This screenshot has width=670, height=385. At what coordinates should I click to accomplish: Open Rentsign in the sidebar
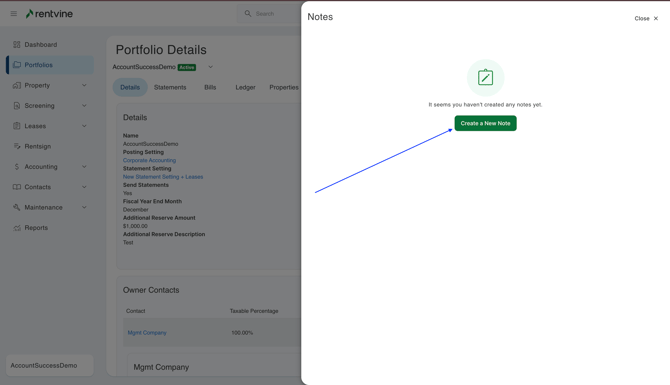(50, 146)
